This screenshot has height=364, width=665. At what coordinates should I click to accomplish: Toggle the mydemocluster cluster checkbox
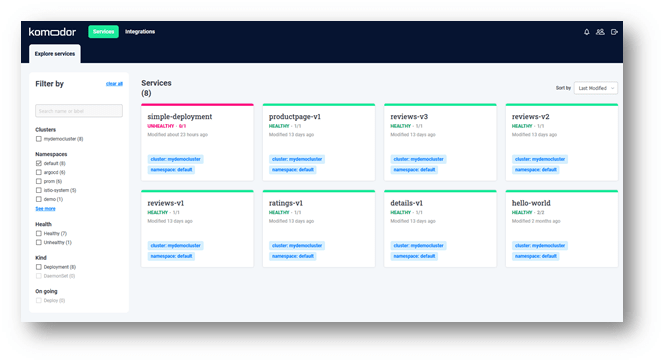coord(39,139)
